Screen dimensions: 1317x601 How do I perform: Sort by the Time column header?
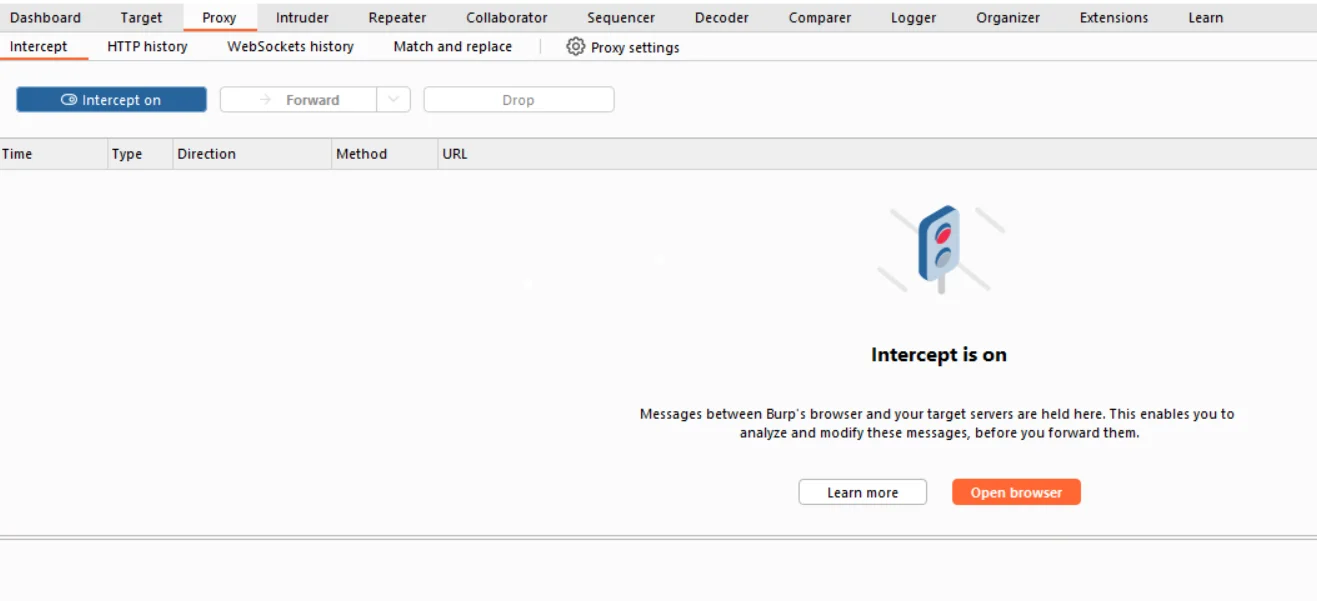coord(53,154)
